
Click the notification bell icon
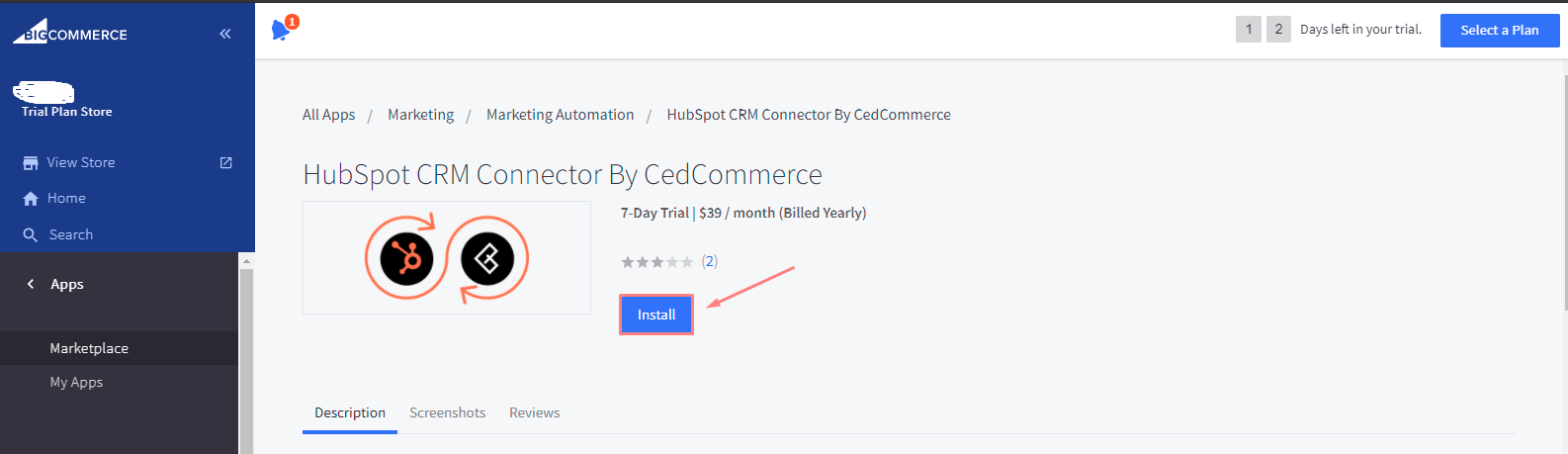pyautogui.click(x=281, y=30)
